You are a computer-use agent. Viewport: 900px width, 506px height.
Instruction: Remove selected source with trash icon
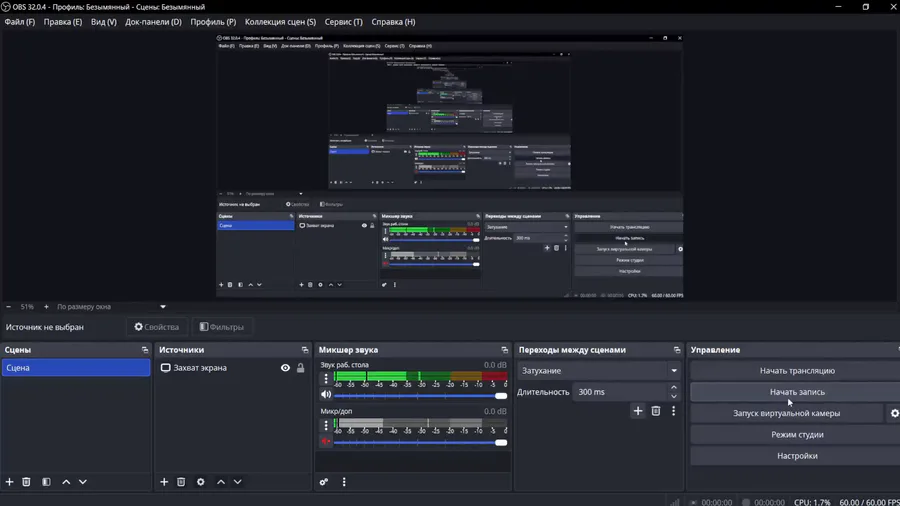tap(181, 482)
